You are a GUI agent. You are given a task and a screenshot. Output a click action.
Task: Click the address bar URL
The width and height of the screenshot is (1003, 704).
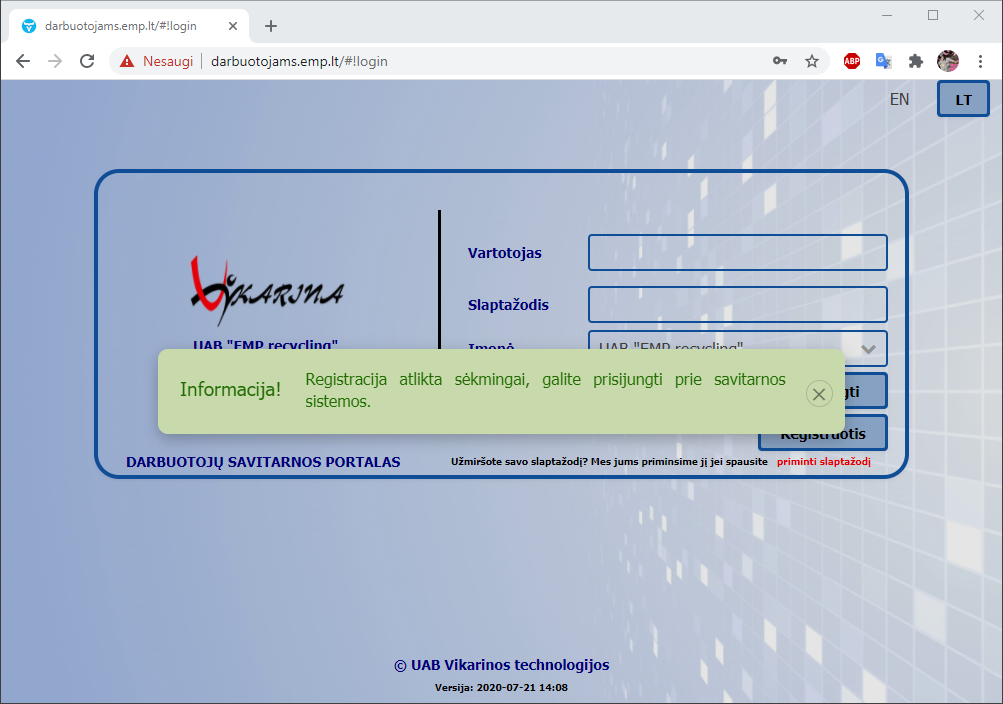tap(299, 61)
